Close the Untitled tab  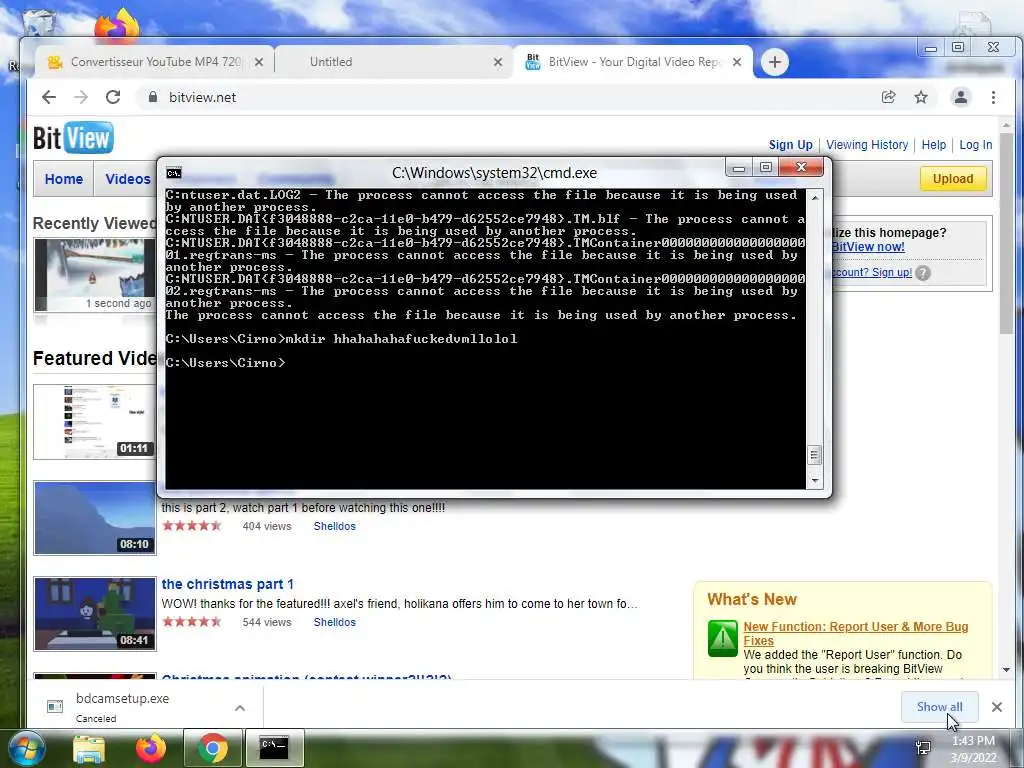point(498,62)
